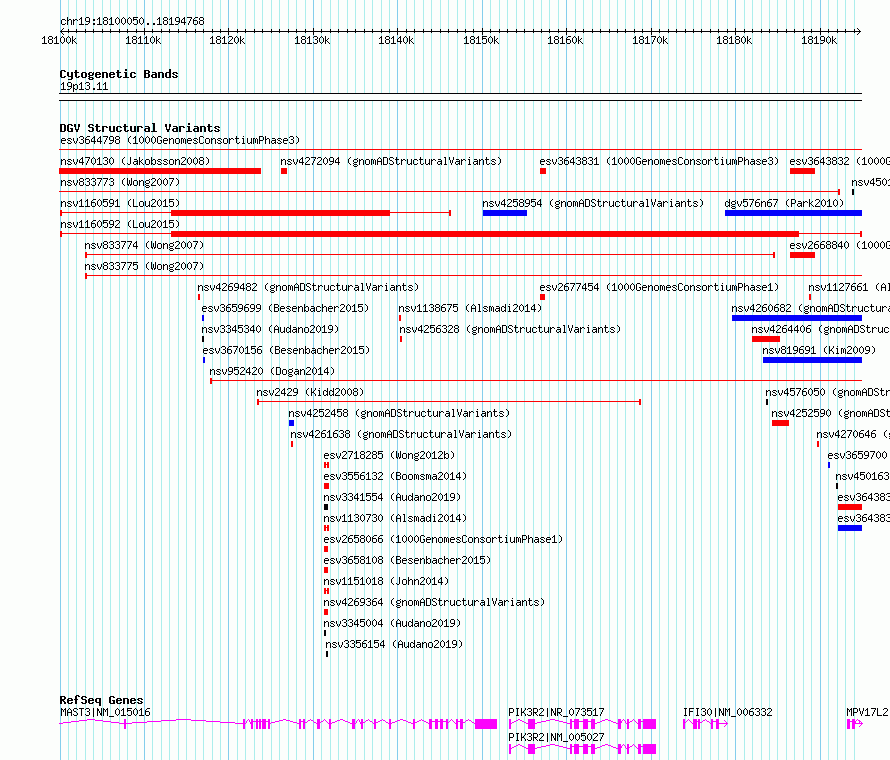Open IFI30|NM_006332 gene label
Image resolution: width=890 pixels, height=760 pixels.
(x=728, y=712)
